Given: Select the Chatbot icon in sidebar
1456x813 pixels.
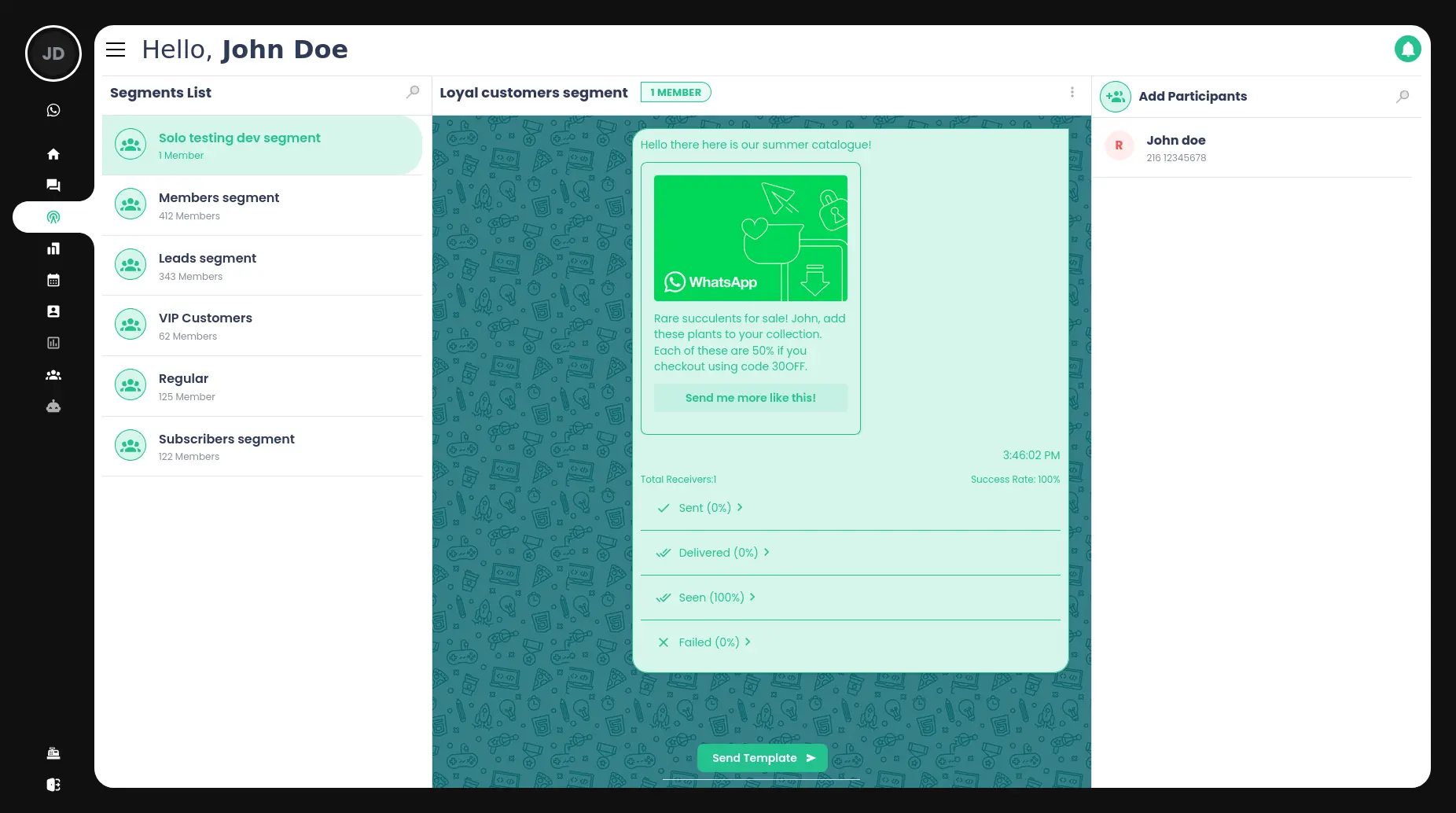Looking at the screenshot, I should tap(53, 406).
